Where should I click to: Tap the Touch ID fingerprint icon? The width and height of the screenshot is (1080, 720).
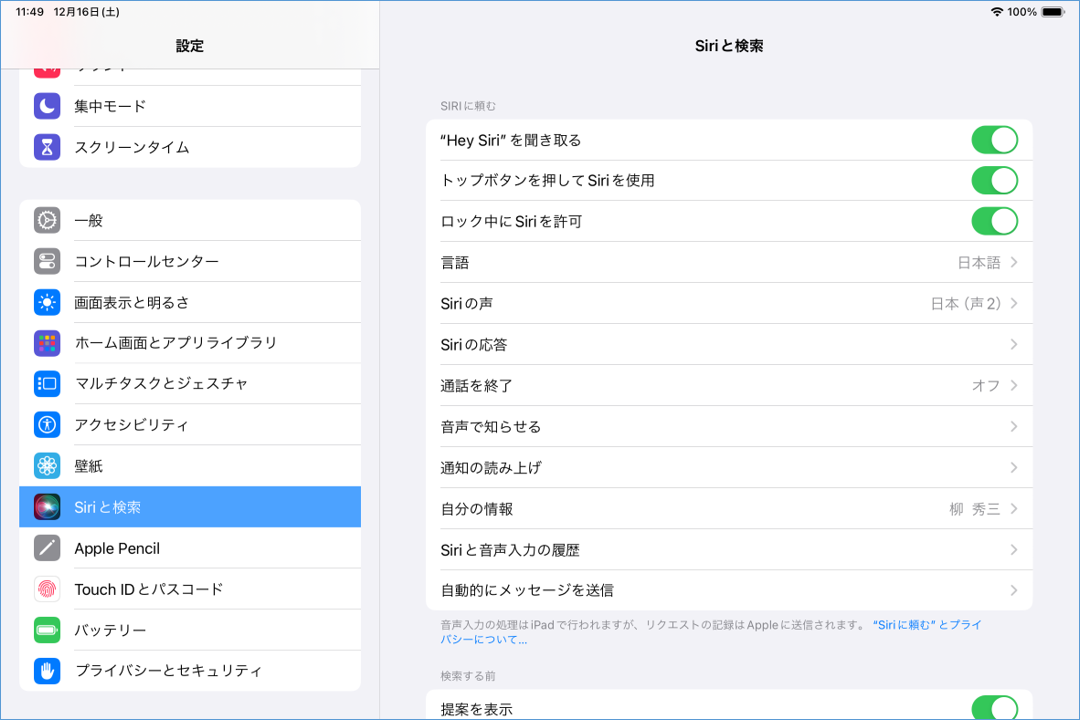click(47, 589)
